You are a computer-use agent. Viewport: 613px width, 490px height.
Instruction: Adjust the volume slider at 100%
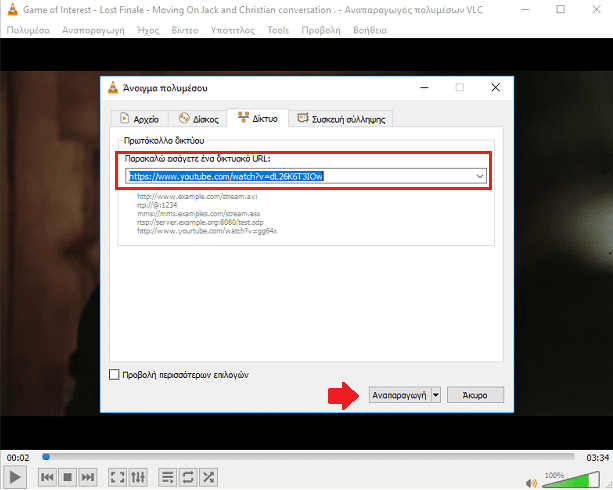(571, 479)
